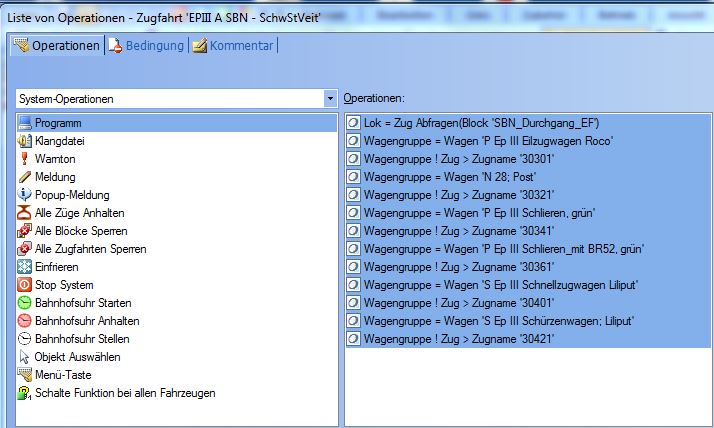Click the Alle Blöcke Sperren icon
The image size is (714, 428).
[x=25, y=231]
